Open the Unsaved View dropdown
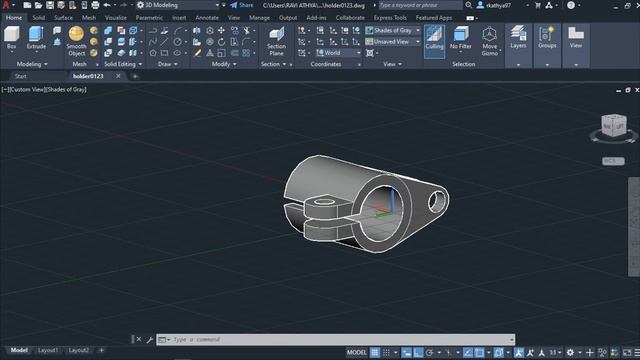Image resolution: width=640 pixels, height=360 pixels. coord(393,42)
